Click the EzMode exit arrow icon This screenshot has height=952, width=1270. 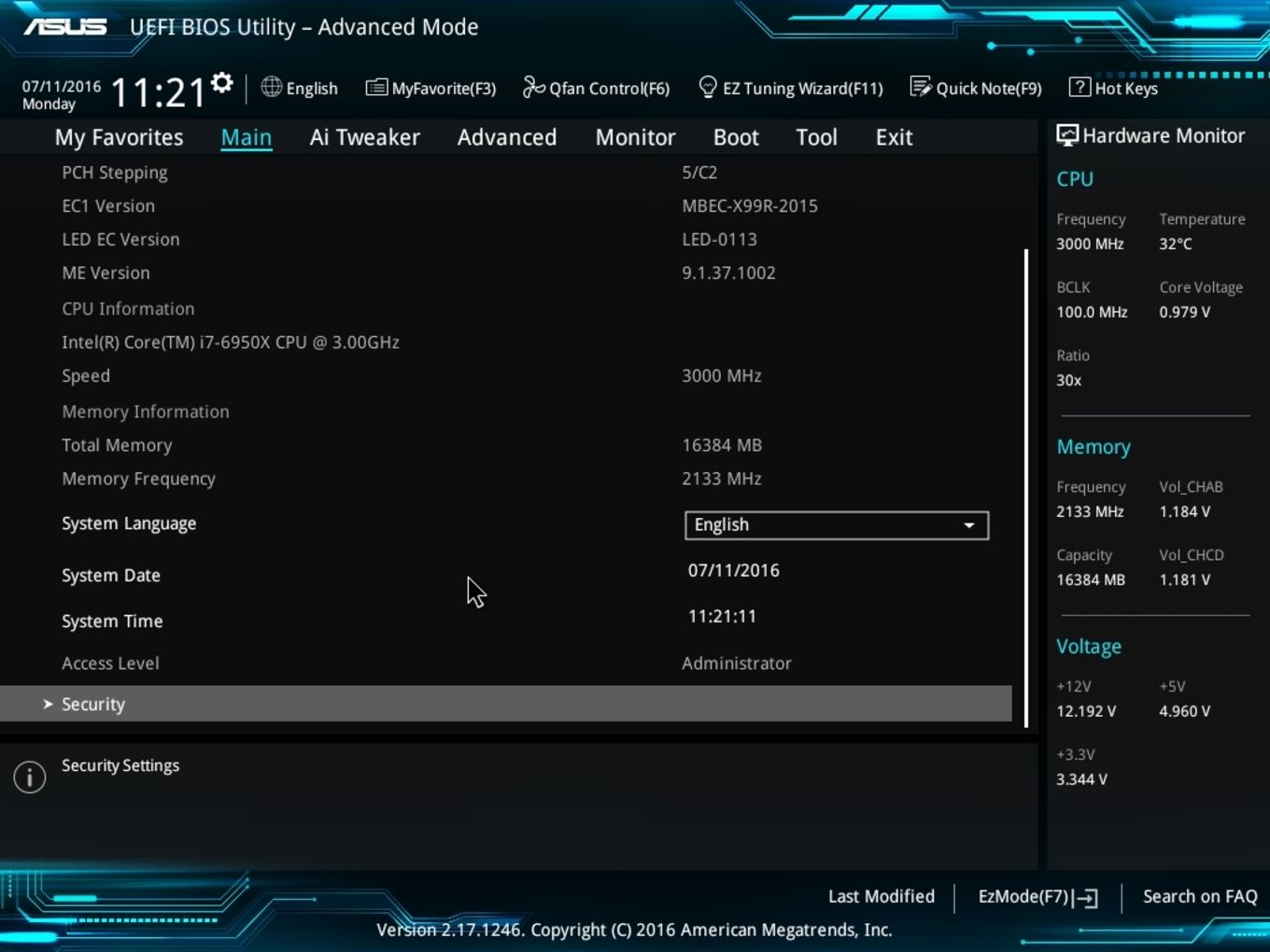1085,898
